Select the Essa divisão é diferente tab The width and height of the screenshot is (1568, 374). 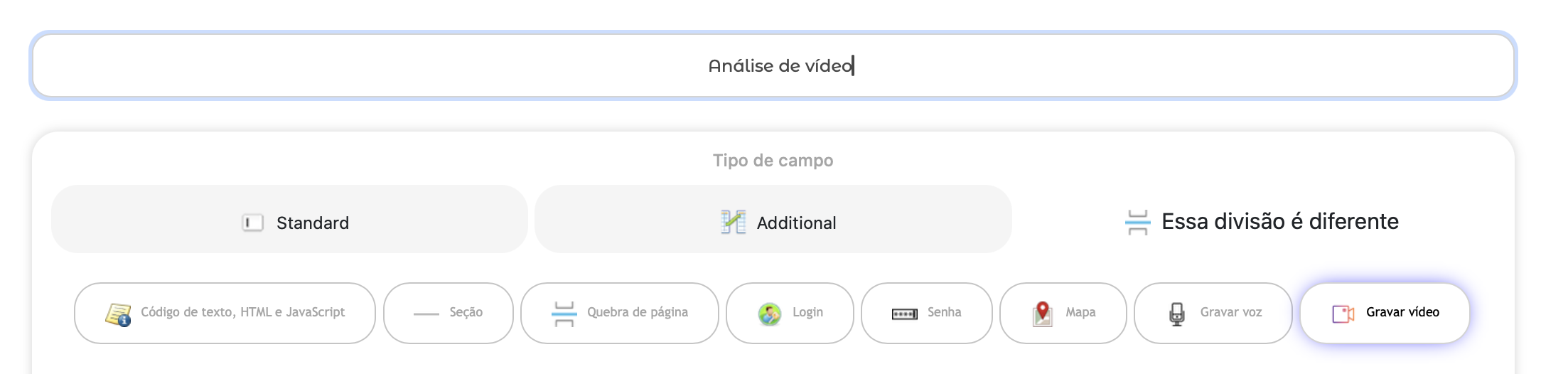point(1262,221)
